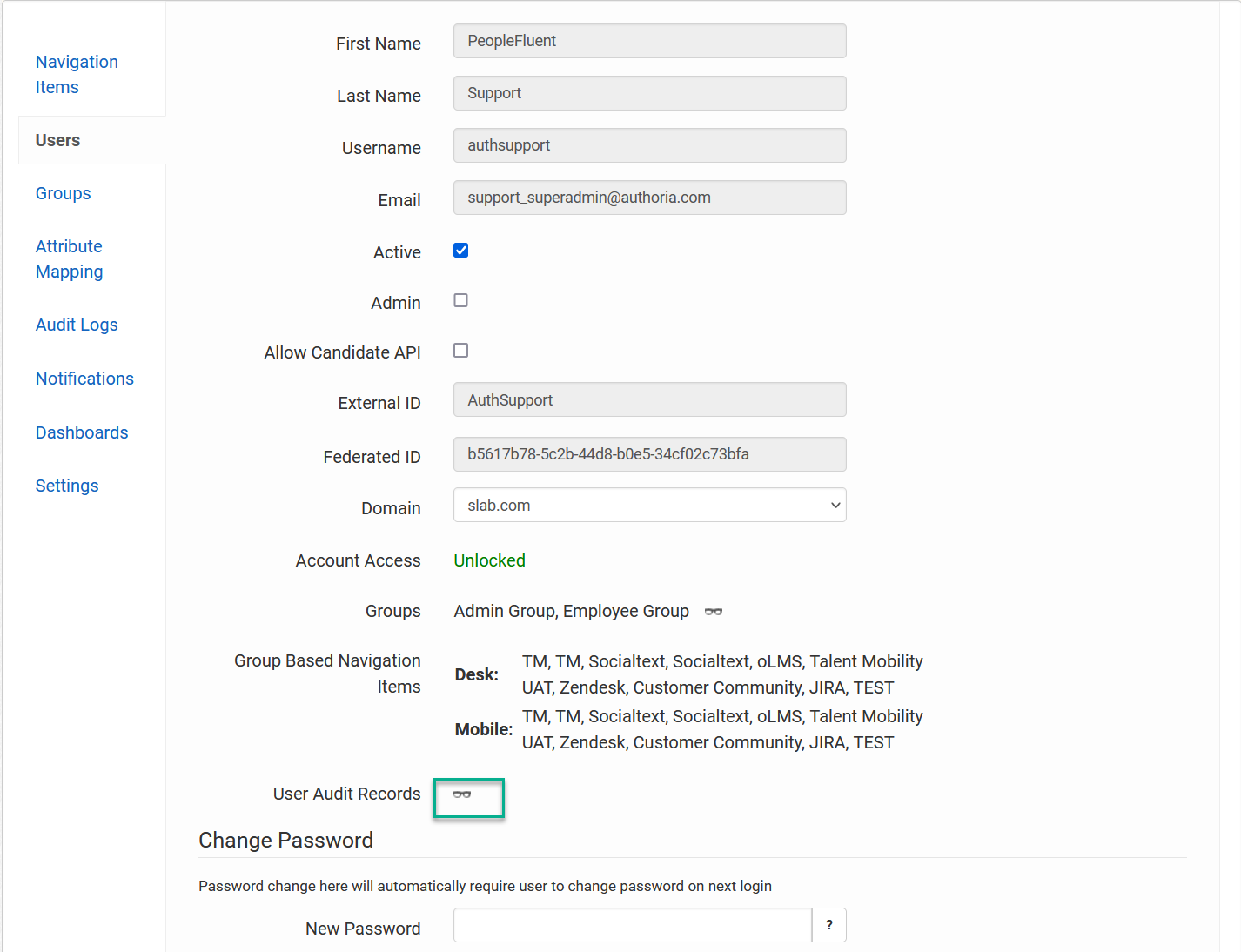Click the Federated ID field
The width and height of the screenshot is (1241, 952).
(650, 454)
